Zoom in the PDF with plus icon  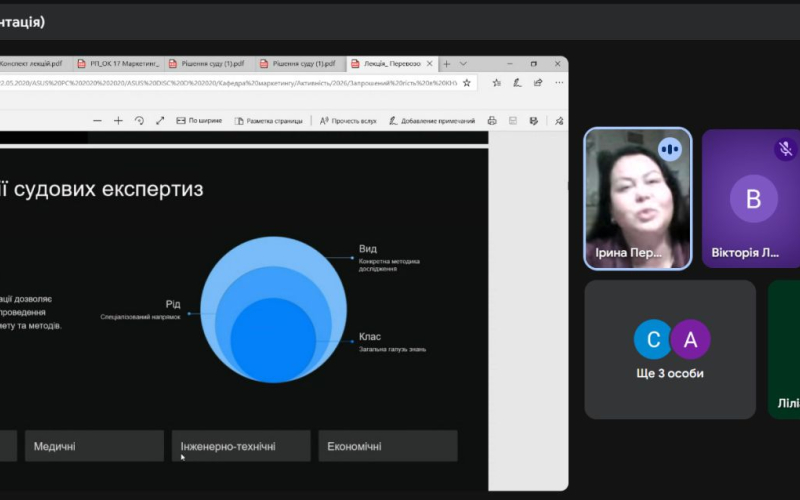[x=118, y=121]
